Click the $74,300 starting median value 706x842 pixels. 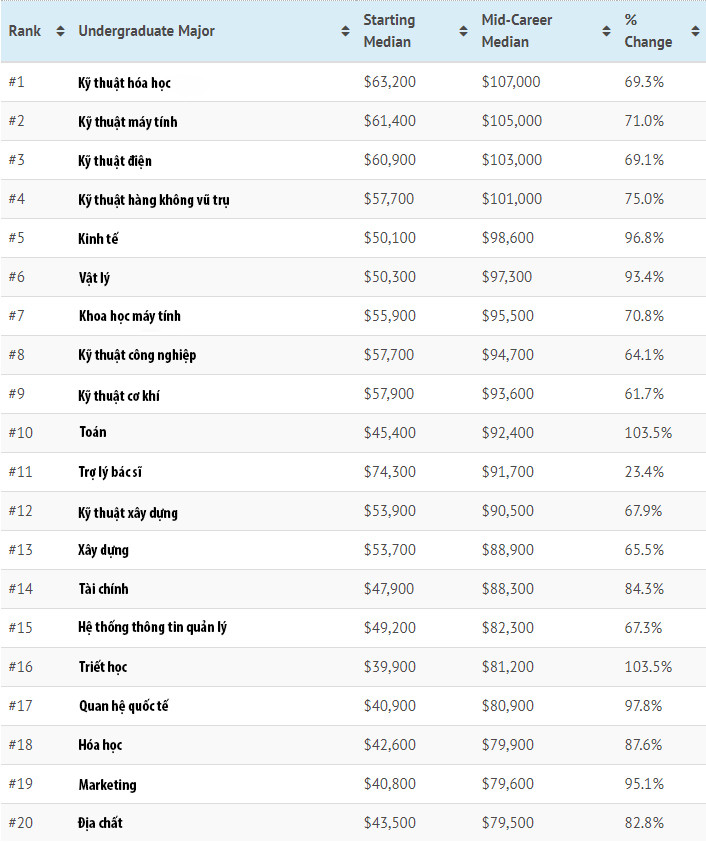point(388,471)
